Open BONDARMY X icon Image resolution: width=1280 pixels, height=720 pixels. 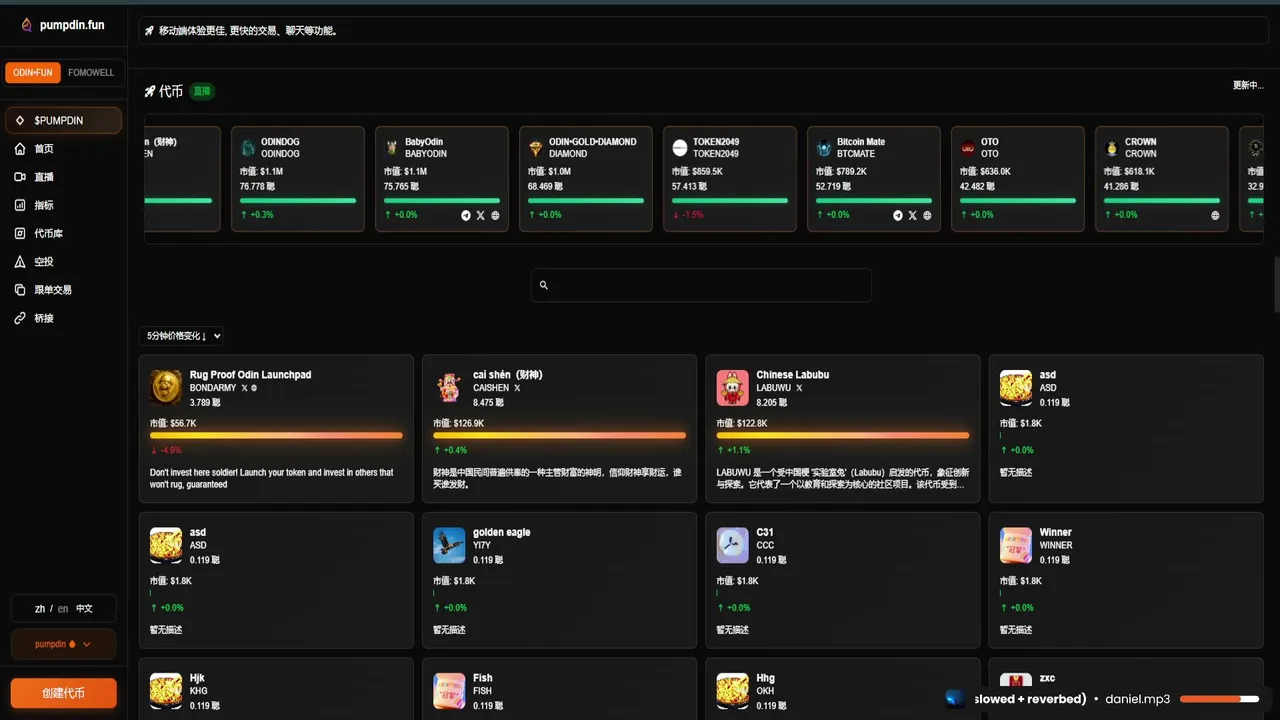coord(244,388)
